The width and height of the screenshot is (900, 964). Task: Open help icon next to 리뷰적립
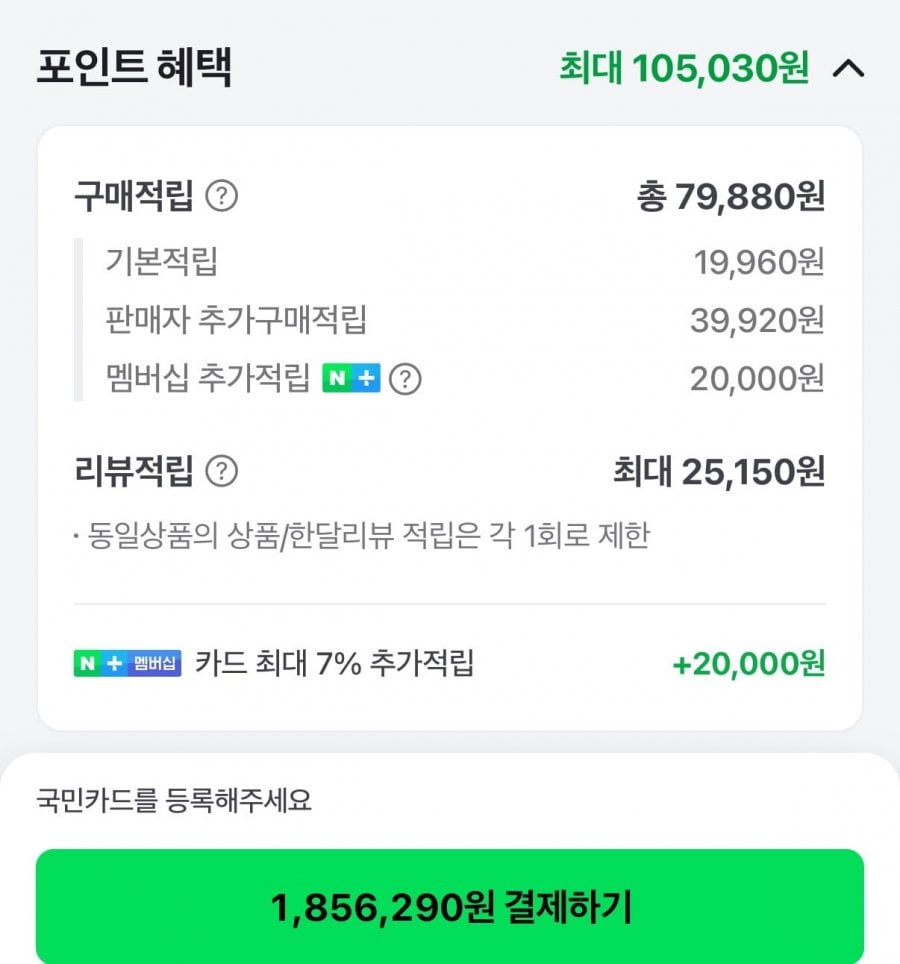tap(221, 470)
